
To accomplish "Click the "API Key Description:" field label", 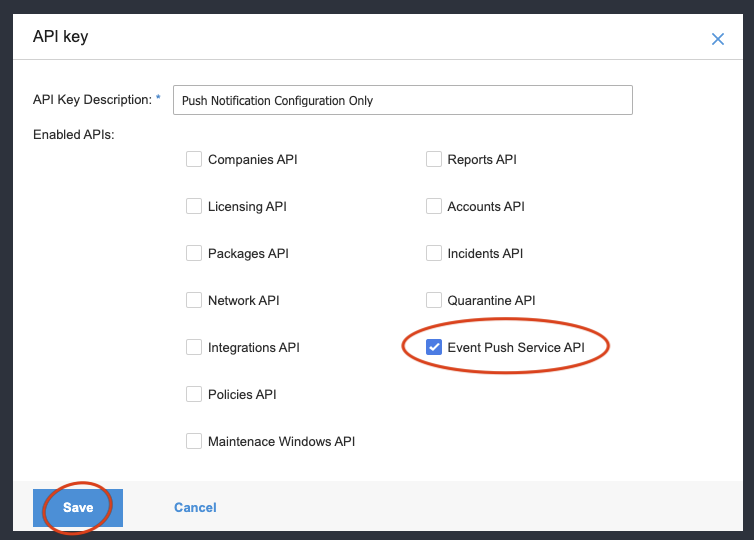I will 91,99.
